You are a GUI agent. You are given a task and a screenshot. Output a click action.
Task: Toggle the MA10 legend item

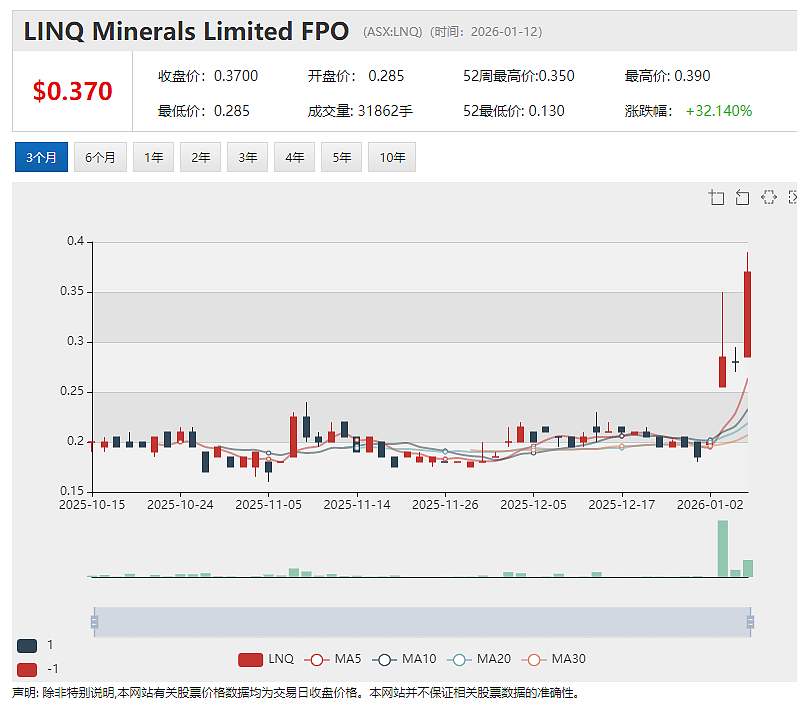[x=404, y=659]
